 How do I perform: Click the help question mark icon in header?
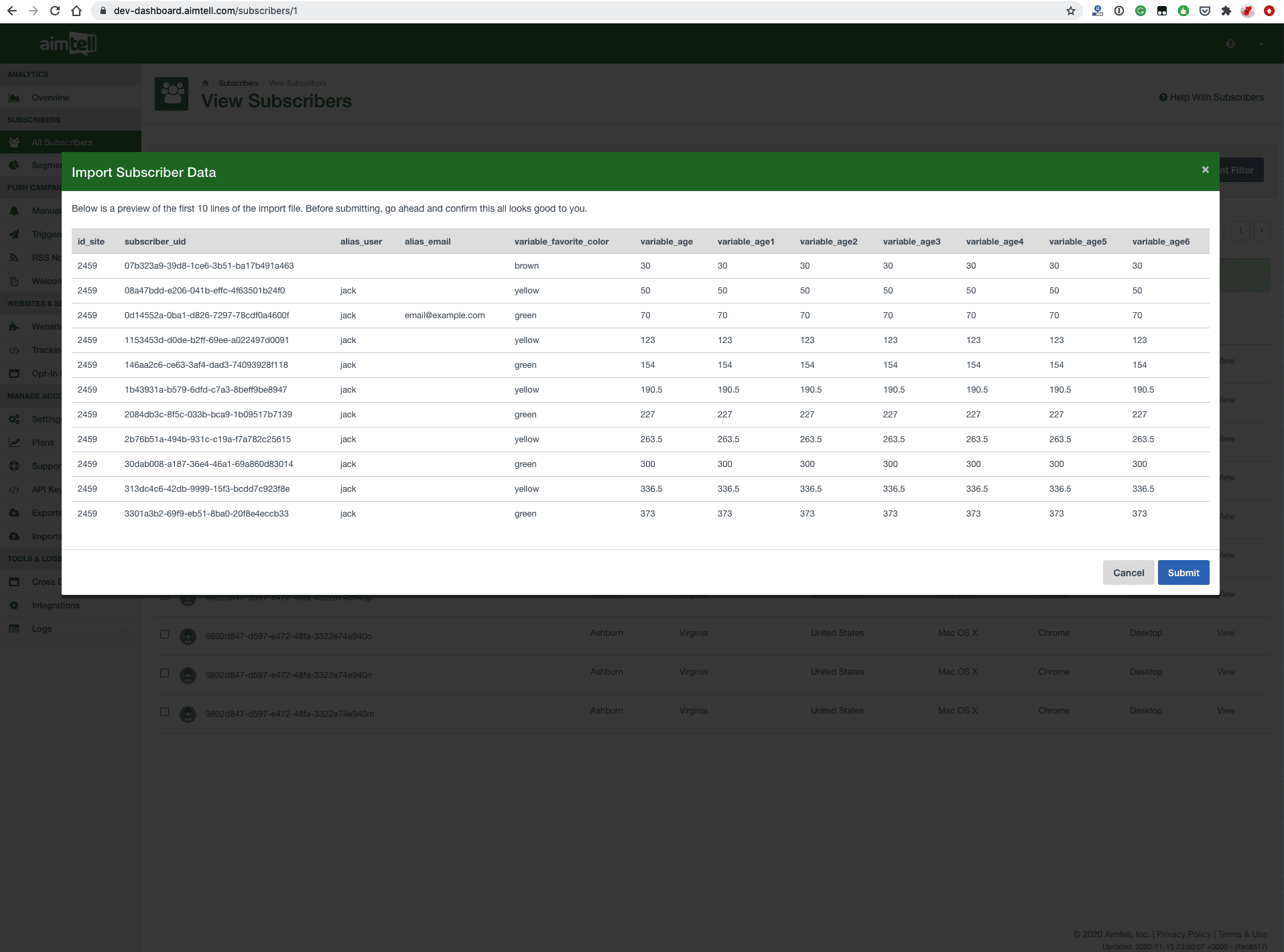click(x=1230, y=44)
